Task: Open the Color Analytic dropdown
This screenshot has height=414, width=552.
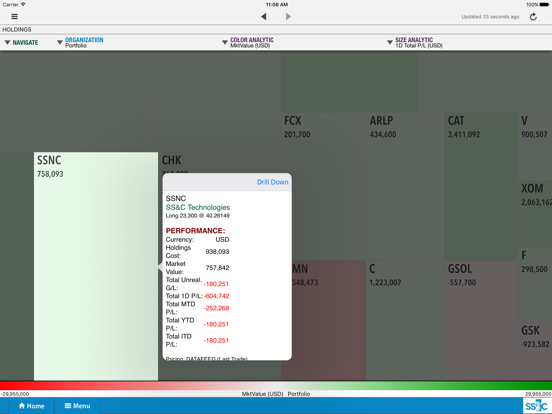Action: pos(248,43)
